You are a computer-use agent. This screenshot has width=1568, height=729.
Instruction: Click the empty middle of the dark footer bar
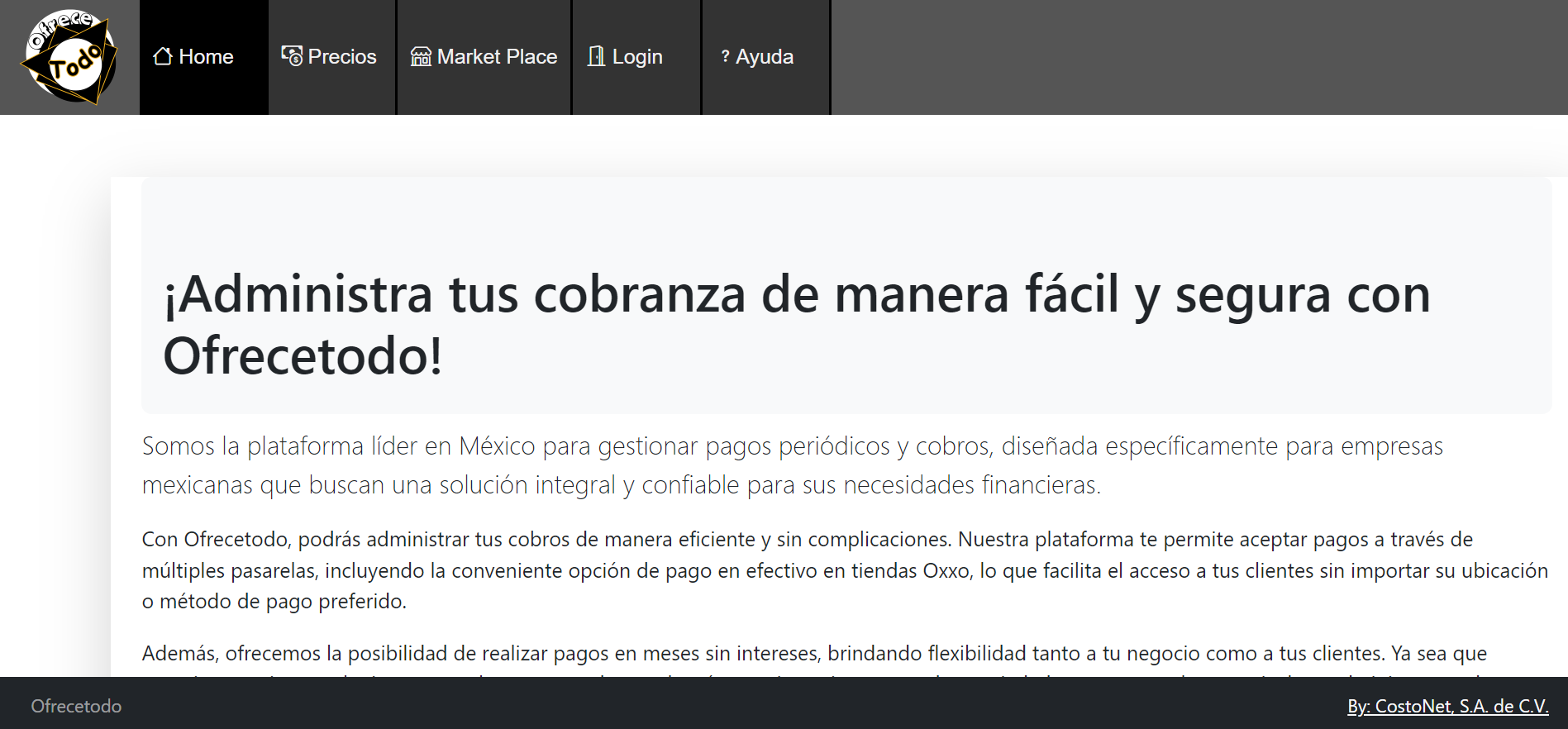pyautogui.click(x=744, y=704)
